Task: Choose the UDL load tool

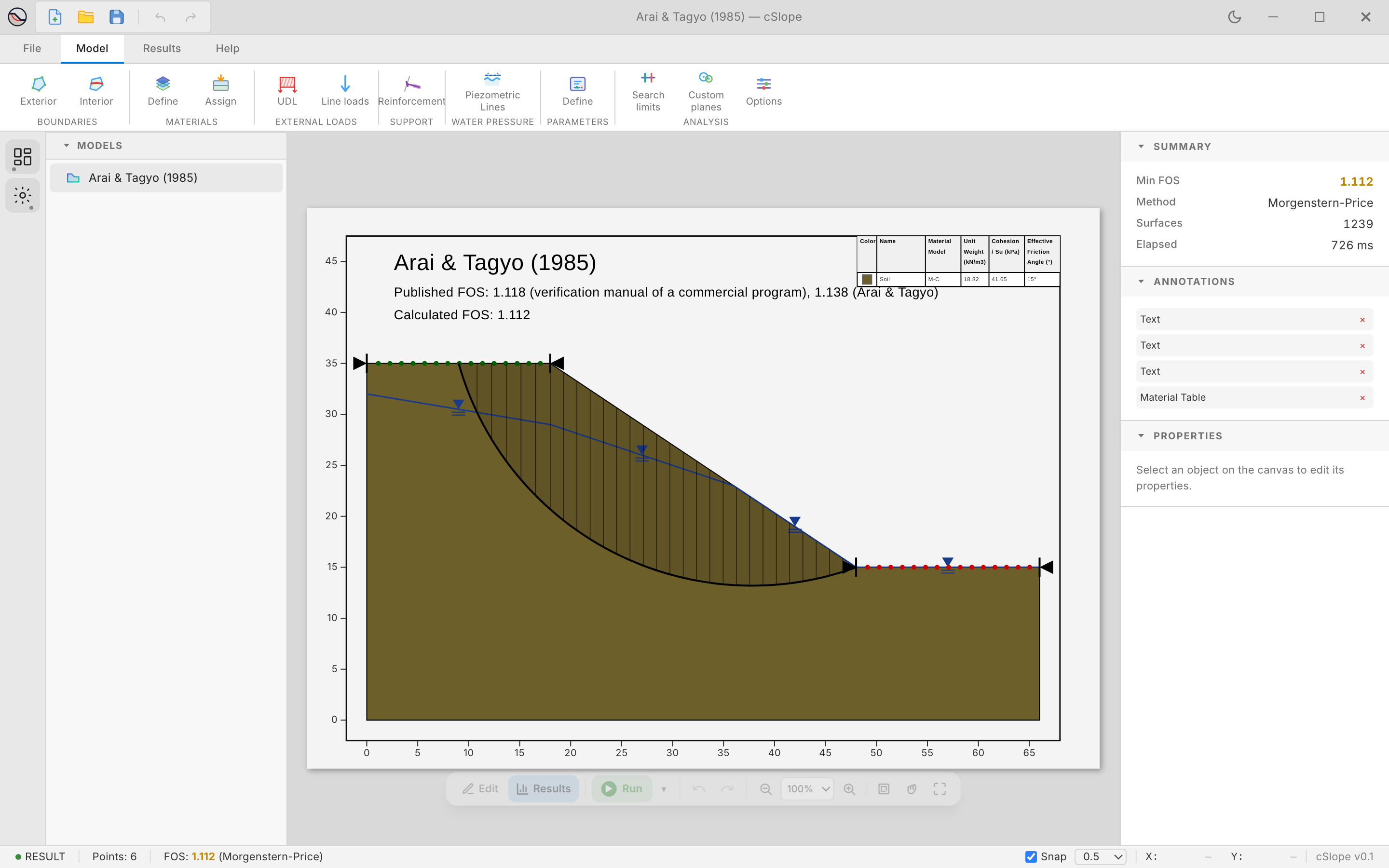Action: point(287,91)
